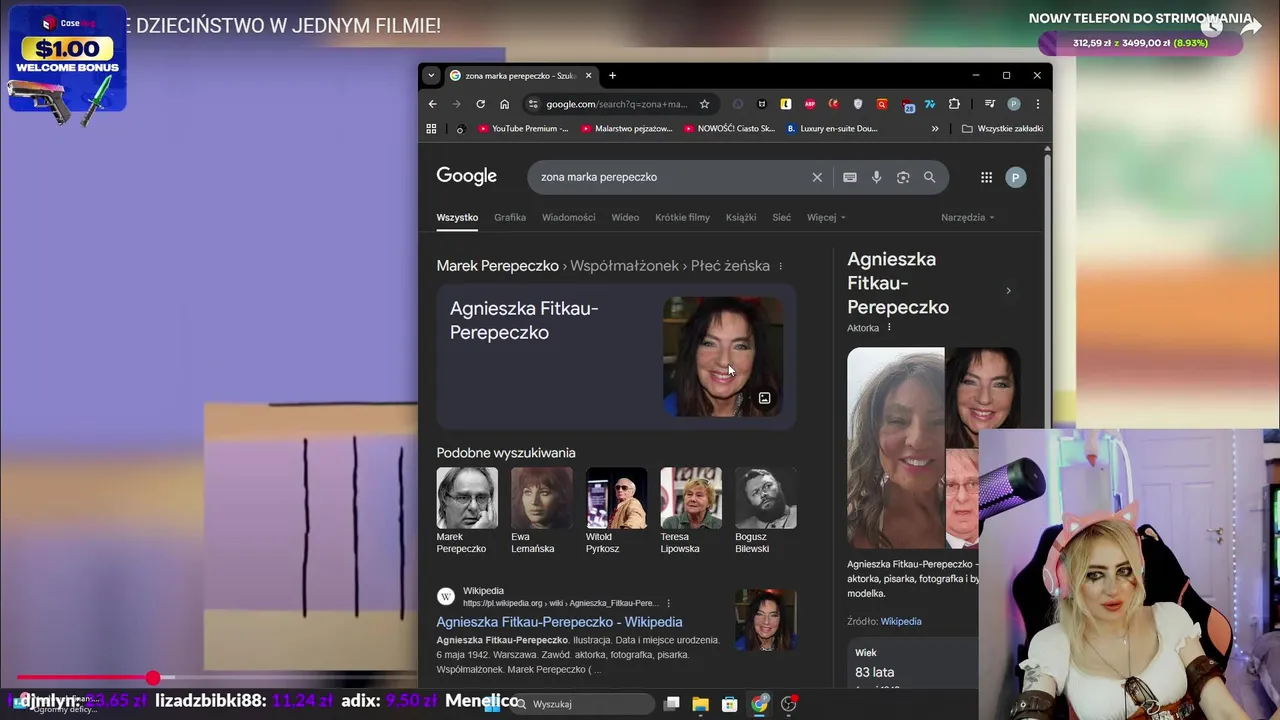Select the 'Wszystko' search tab
1280x720 pixels.
457,217
